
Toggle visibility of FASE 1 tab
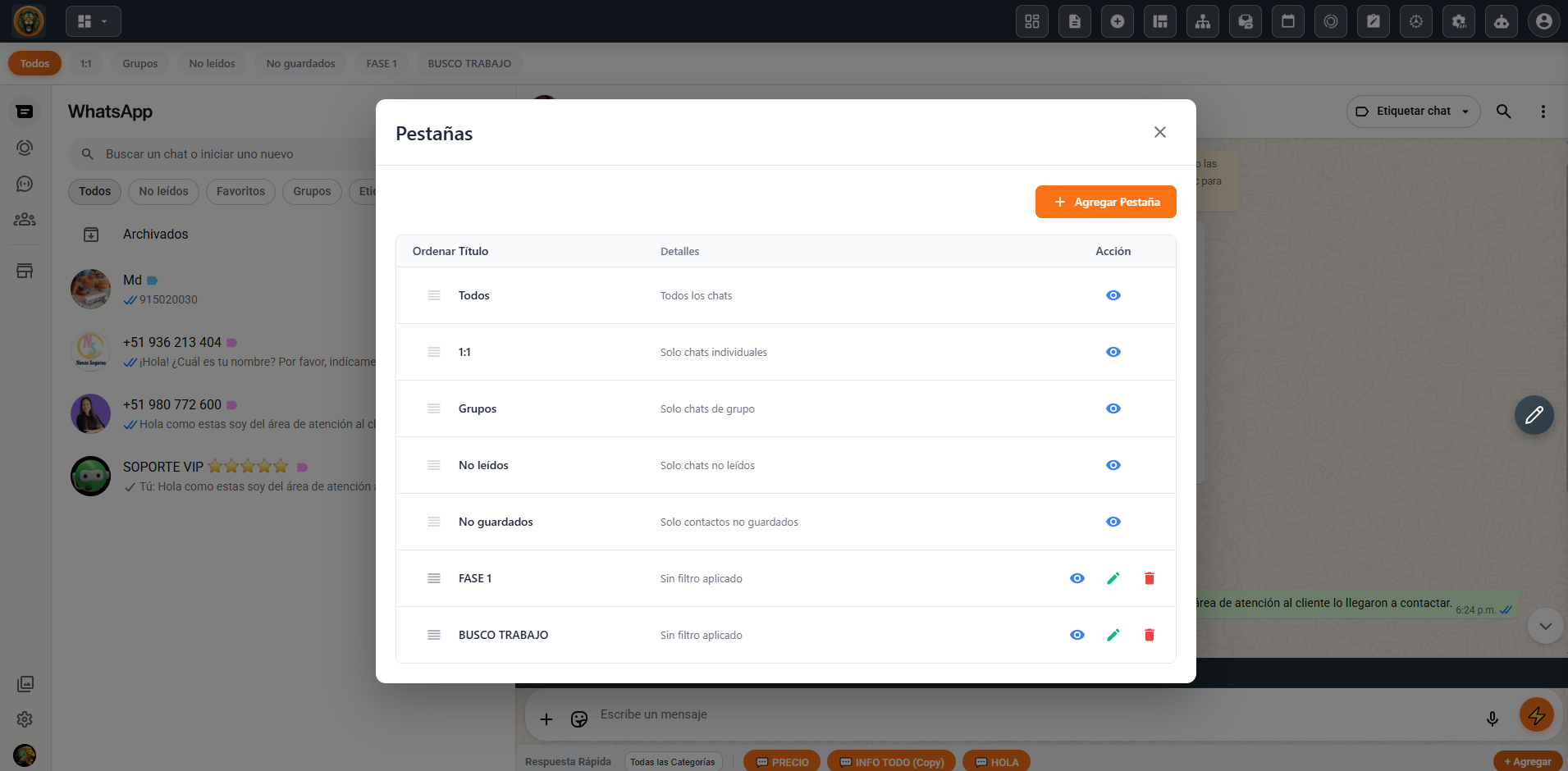(1077, 578)
